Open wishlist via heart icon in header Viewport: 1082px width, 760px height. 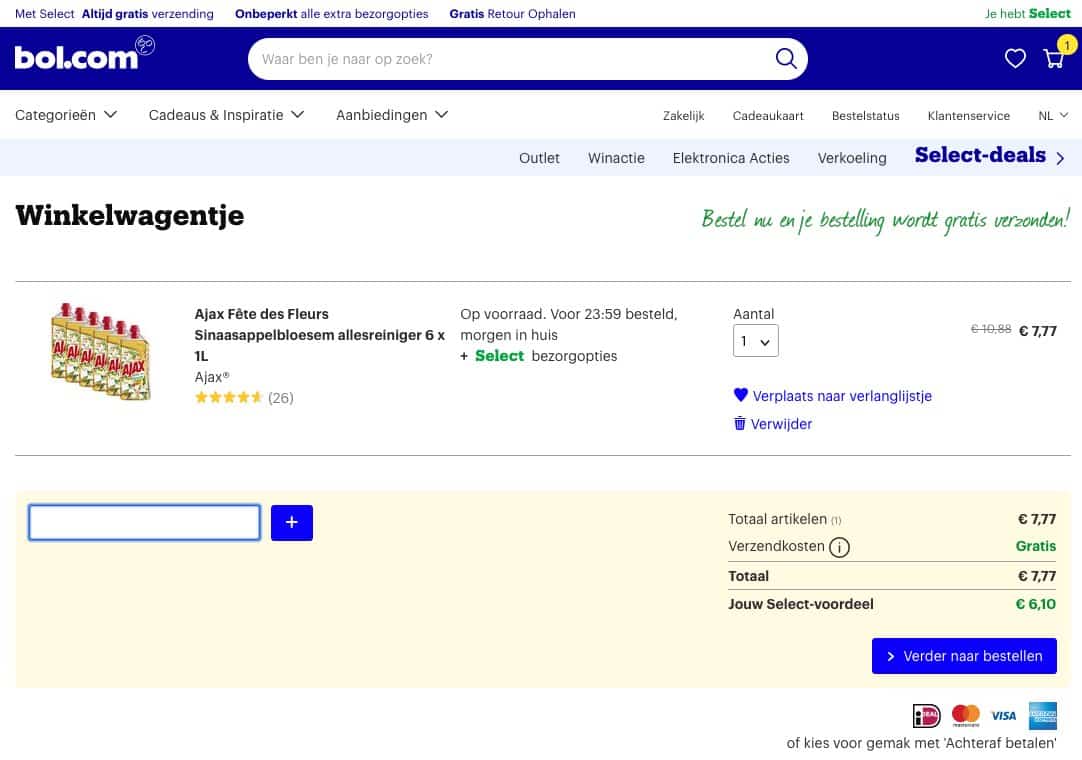coord(1015,59)
